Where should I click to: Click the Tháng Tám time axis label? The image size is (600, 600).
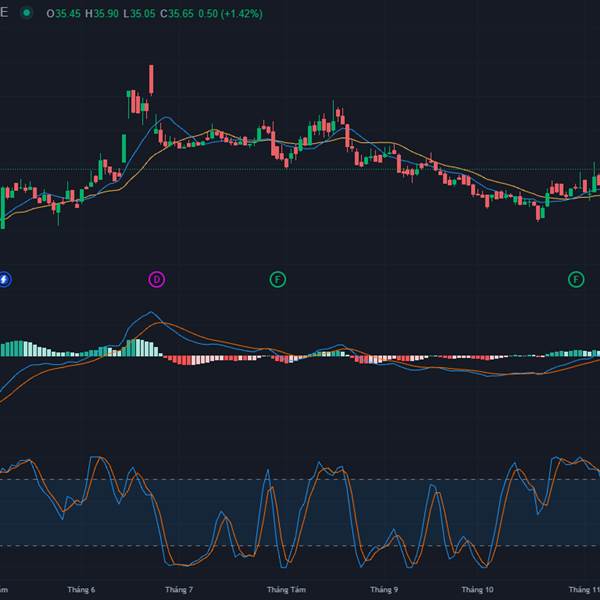284,590
